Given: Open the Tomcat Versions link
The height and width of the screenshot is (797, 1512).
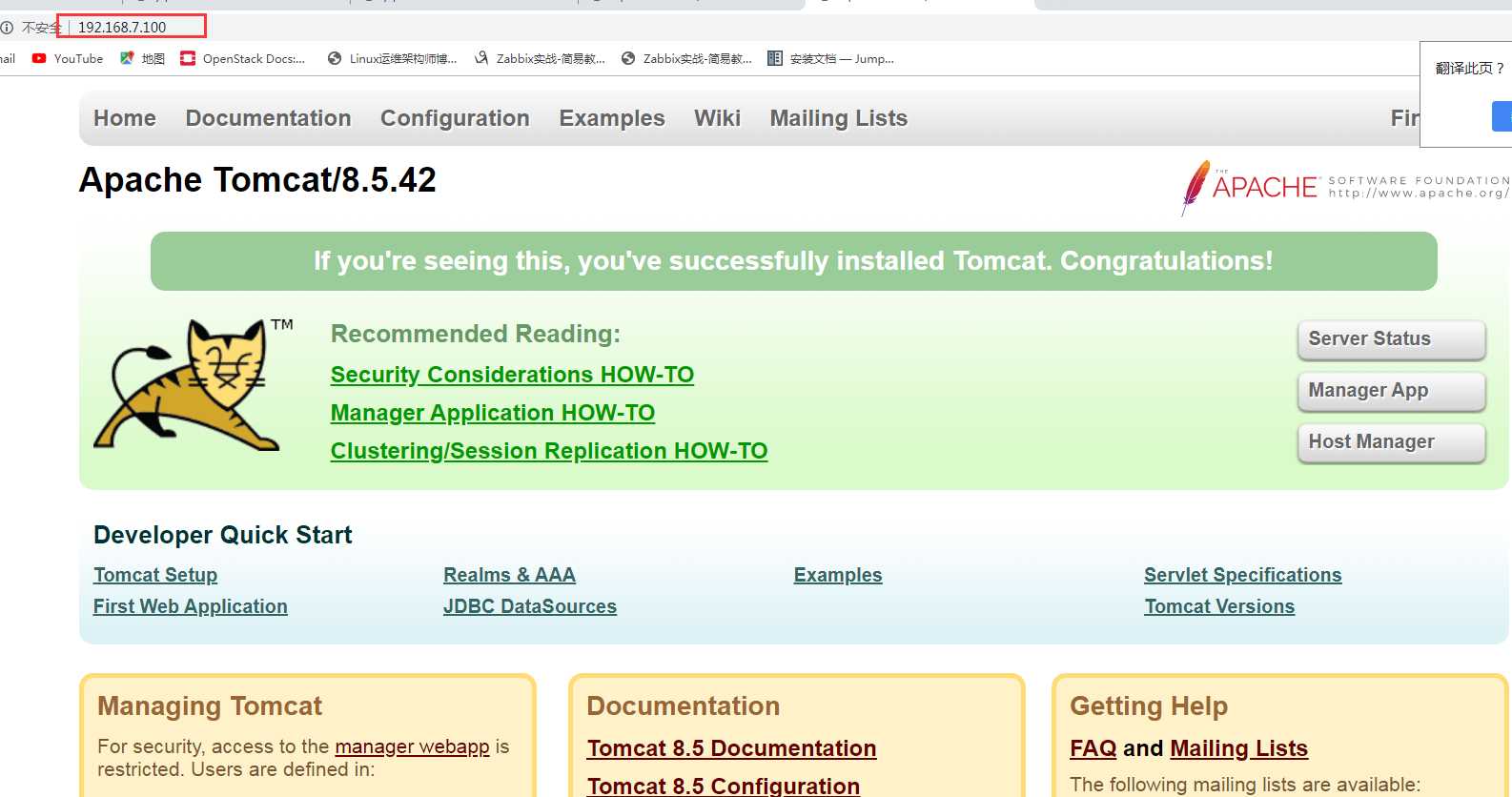Looking at the screenshot, I should tap(1219, 606).
